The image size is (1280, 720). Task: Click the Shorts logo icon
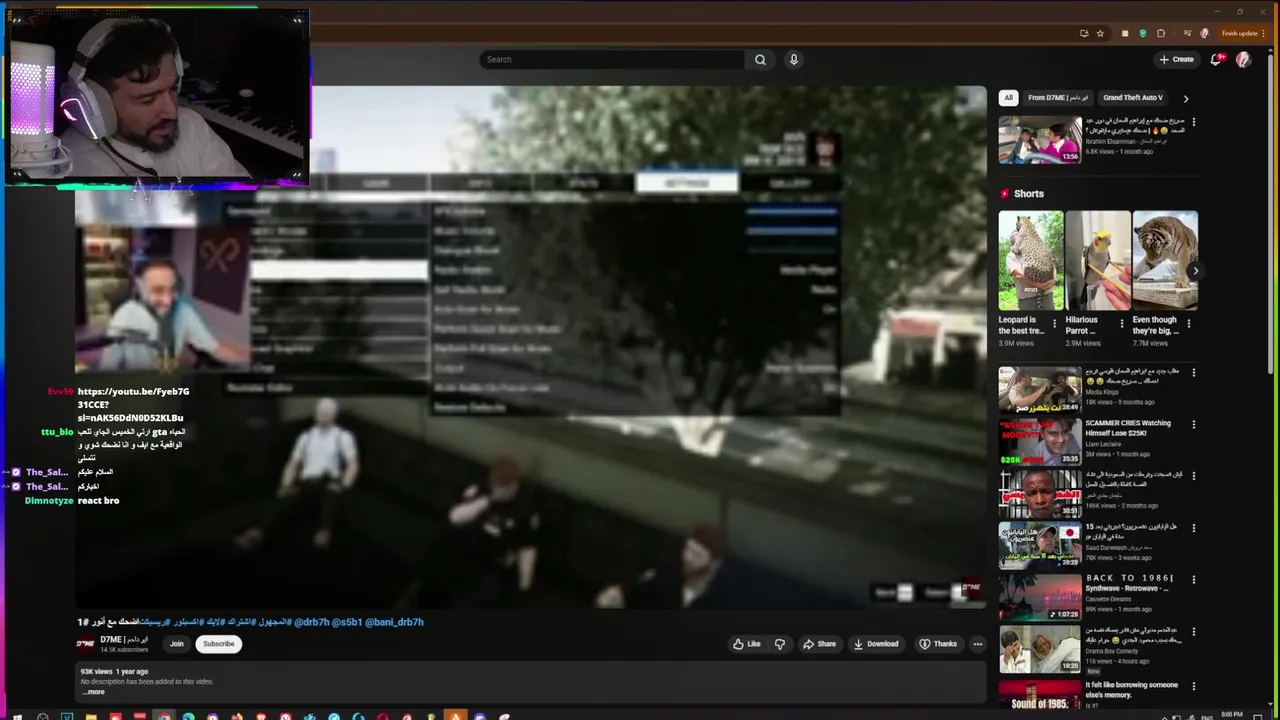pyautogui.click(x=1004, y=194)
